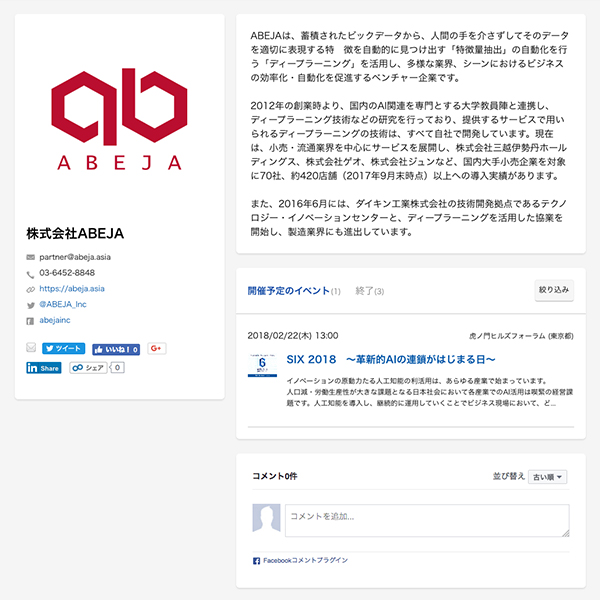
Task: Click the ABEJA company logo
Action: tap(118, 120)
